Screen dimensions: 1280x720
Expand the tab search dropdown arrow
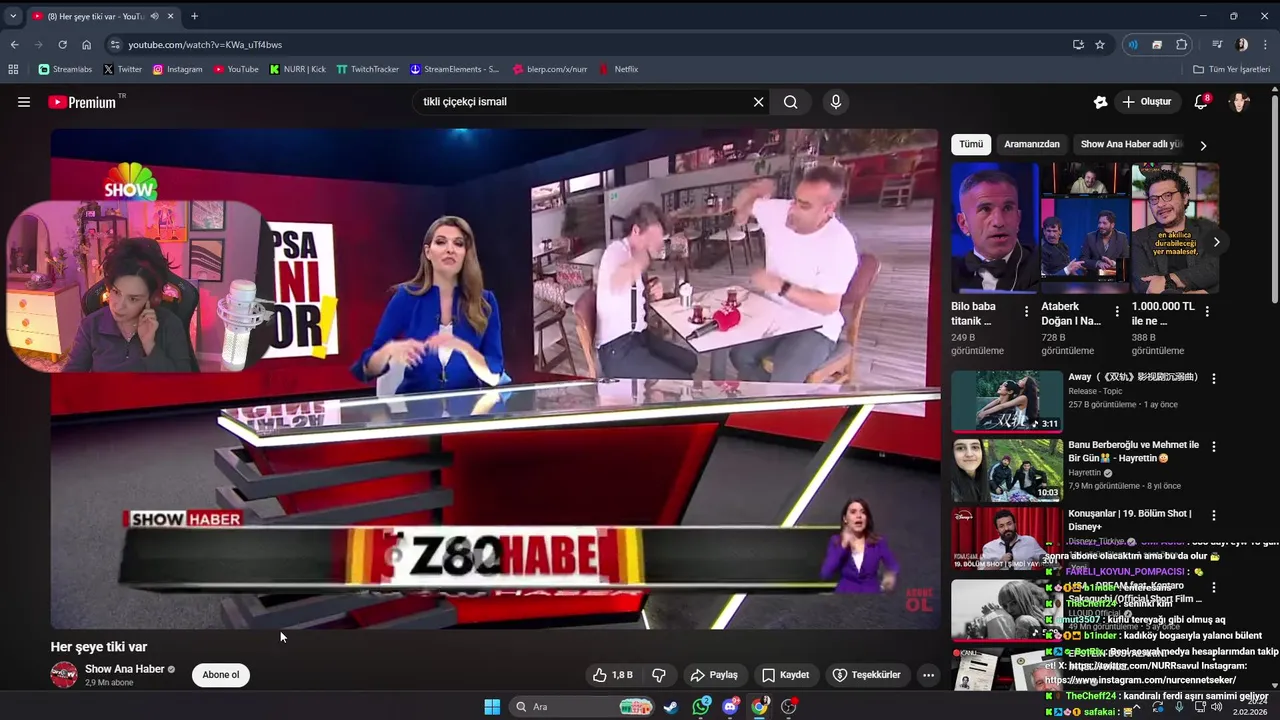point(13,16)
